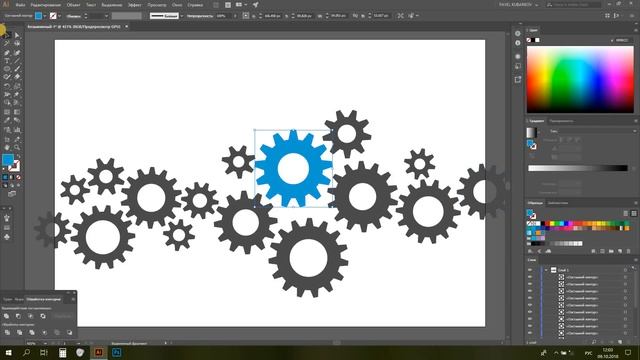
Task: Select the Line Segment tool
Action: pyautogui.click(x=17, y=61)
